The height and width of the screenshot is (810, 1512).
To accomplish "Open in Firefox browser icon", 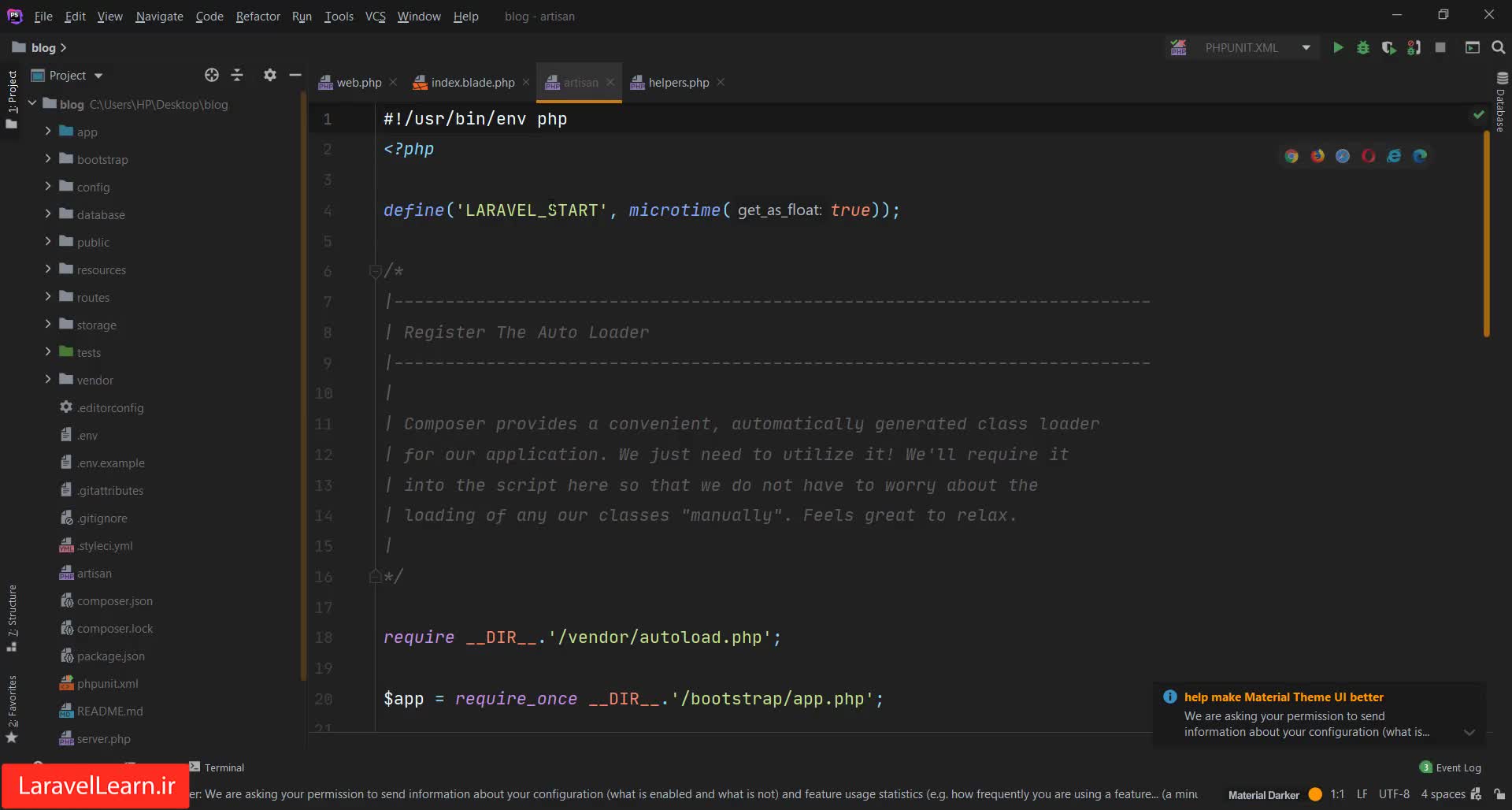I will (x=1317, y=156).
